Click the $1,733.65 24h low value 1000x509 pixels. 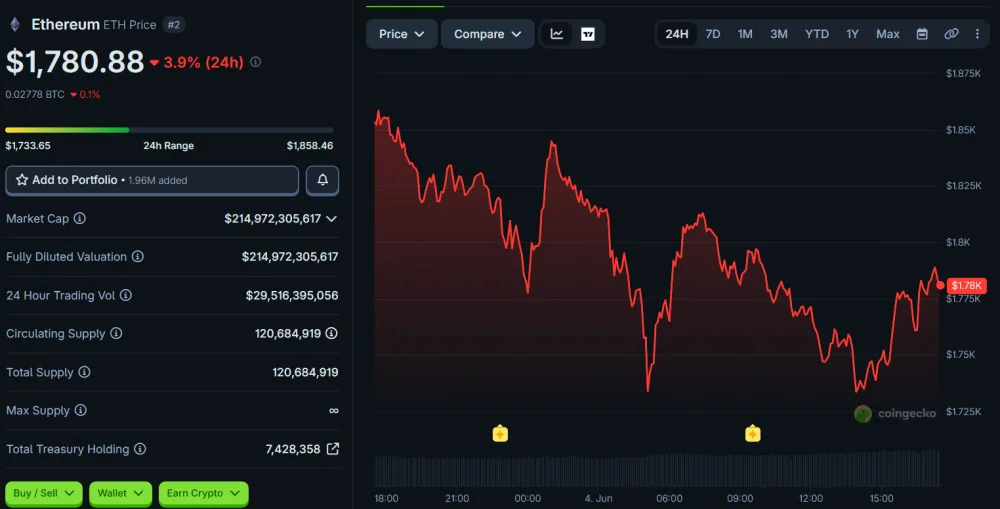28,145
